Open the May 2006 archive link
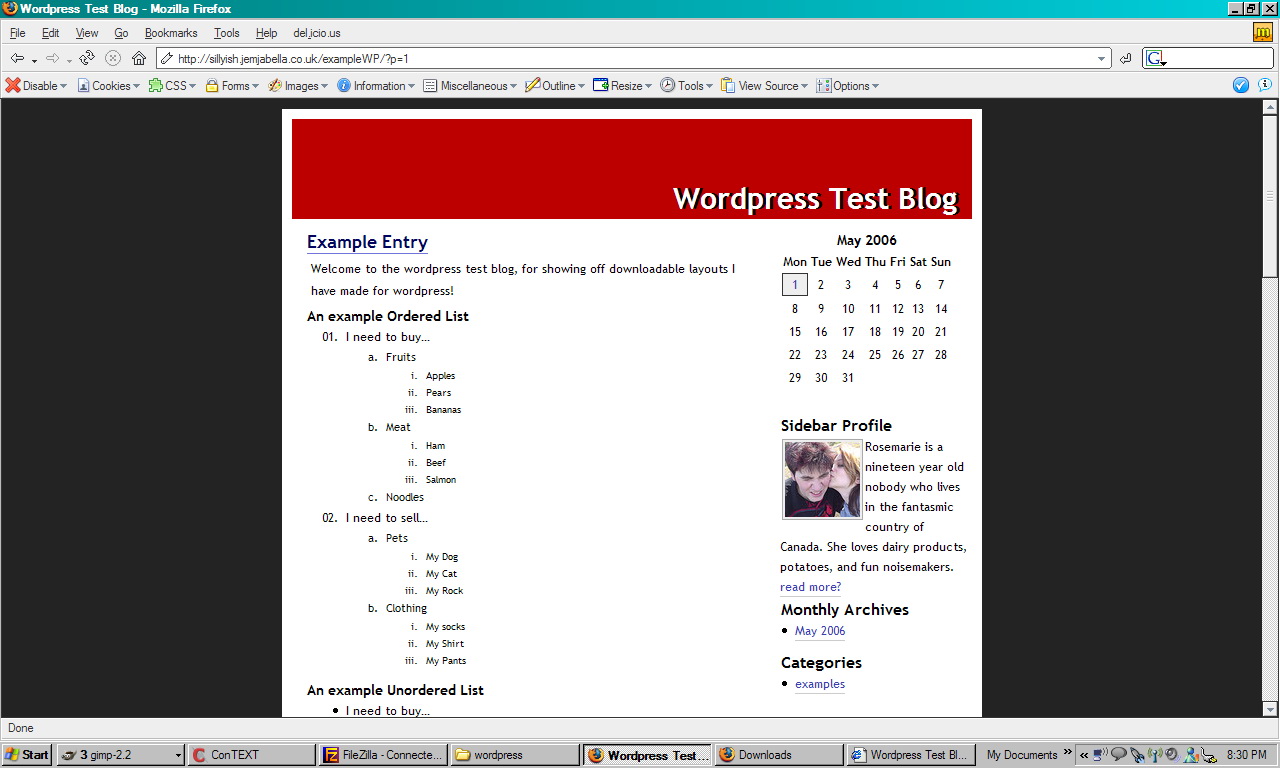Viewport: 1280px width, 768px height. tap(819, 631)
